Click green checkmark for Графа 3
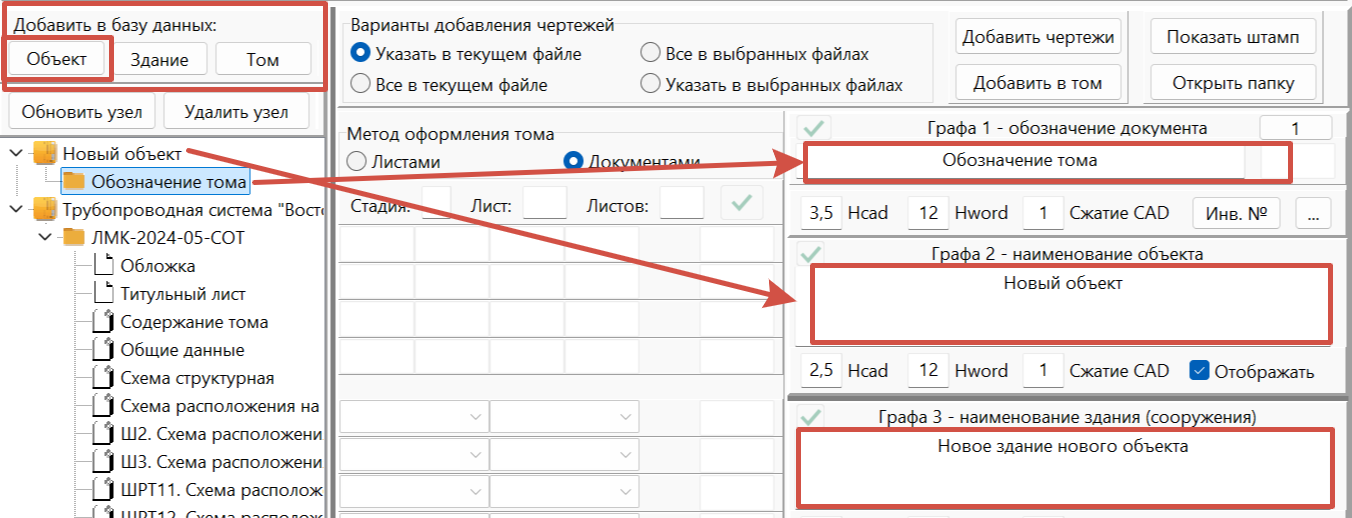The width and height of the screenshot is (1352, 518). (x=811, y=416)
